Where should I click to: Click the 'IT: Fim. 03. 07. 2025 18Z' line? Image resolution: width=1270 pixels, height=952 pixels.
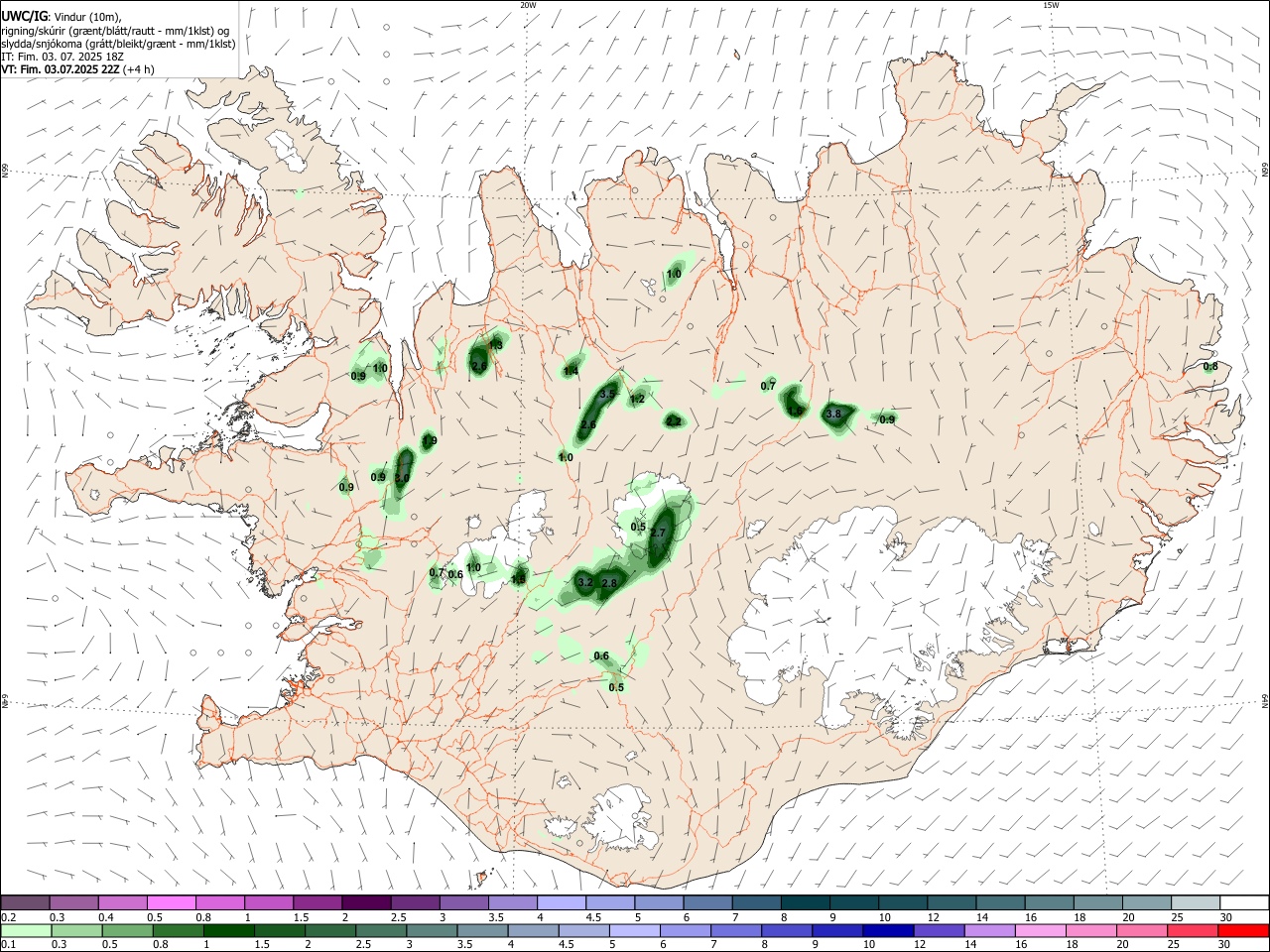(63, 57)
